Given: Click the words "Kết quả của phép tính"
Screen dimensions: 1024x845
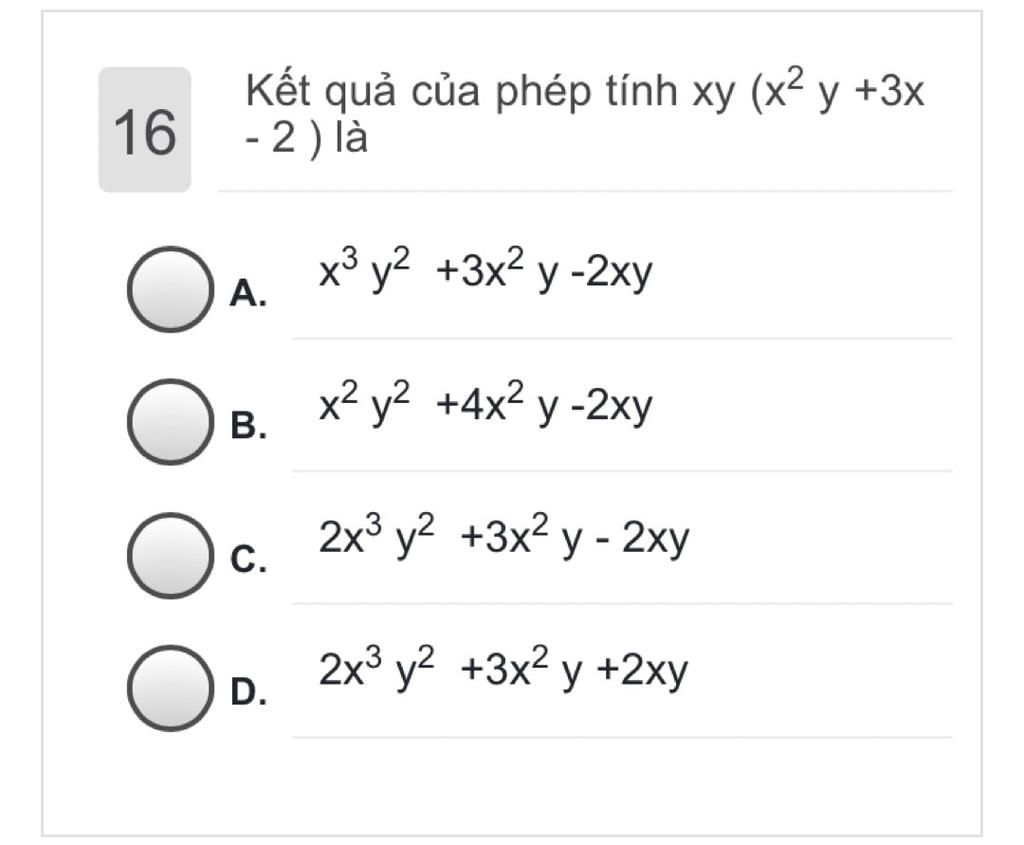Looking at the screenshot, I should pos(461,91).
